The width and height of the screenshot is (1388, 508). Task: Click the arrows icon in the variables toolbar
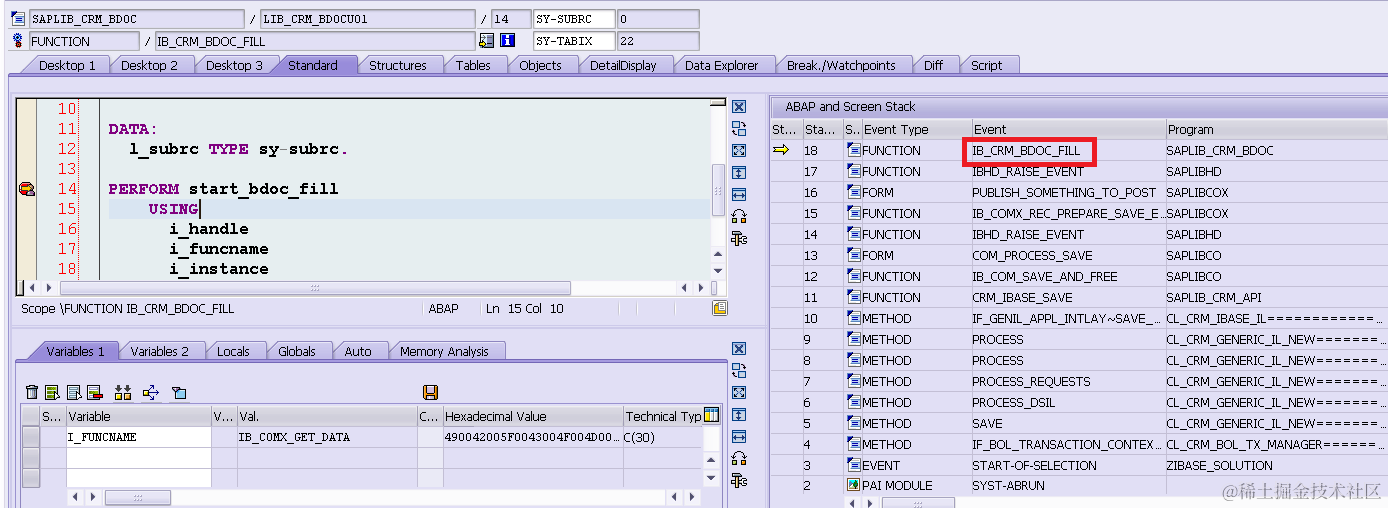151,392
